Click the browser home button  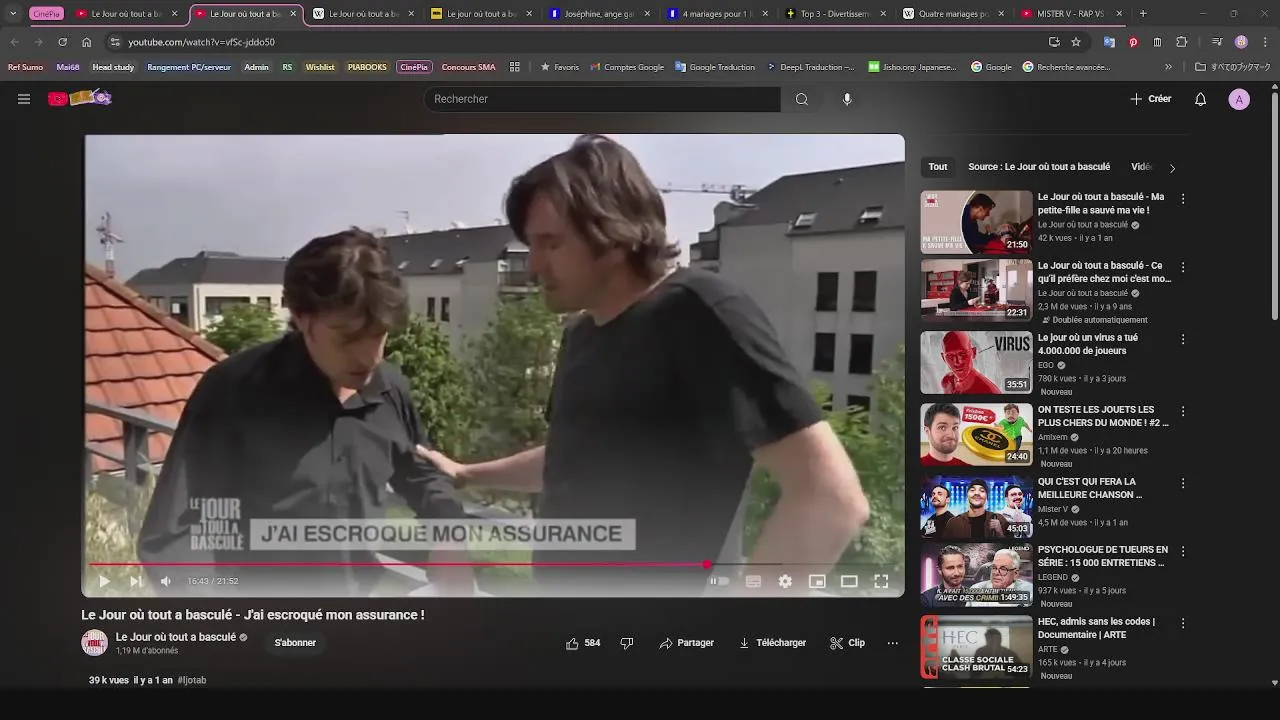tap(86, 42)
